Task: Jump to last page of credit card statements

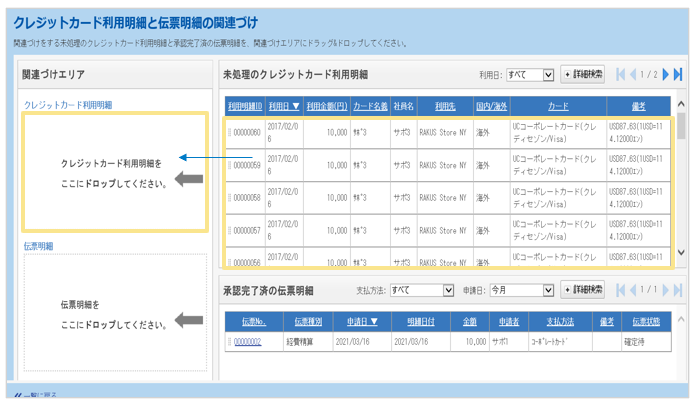Action: 679,75
